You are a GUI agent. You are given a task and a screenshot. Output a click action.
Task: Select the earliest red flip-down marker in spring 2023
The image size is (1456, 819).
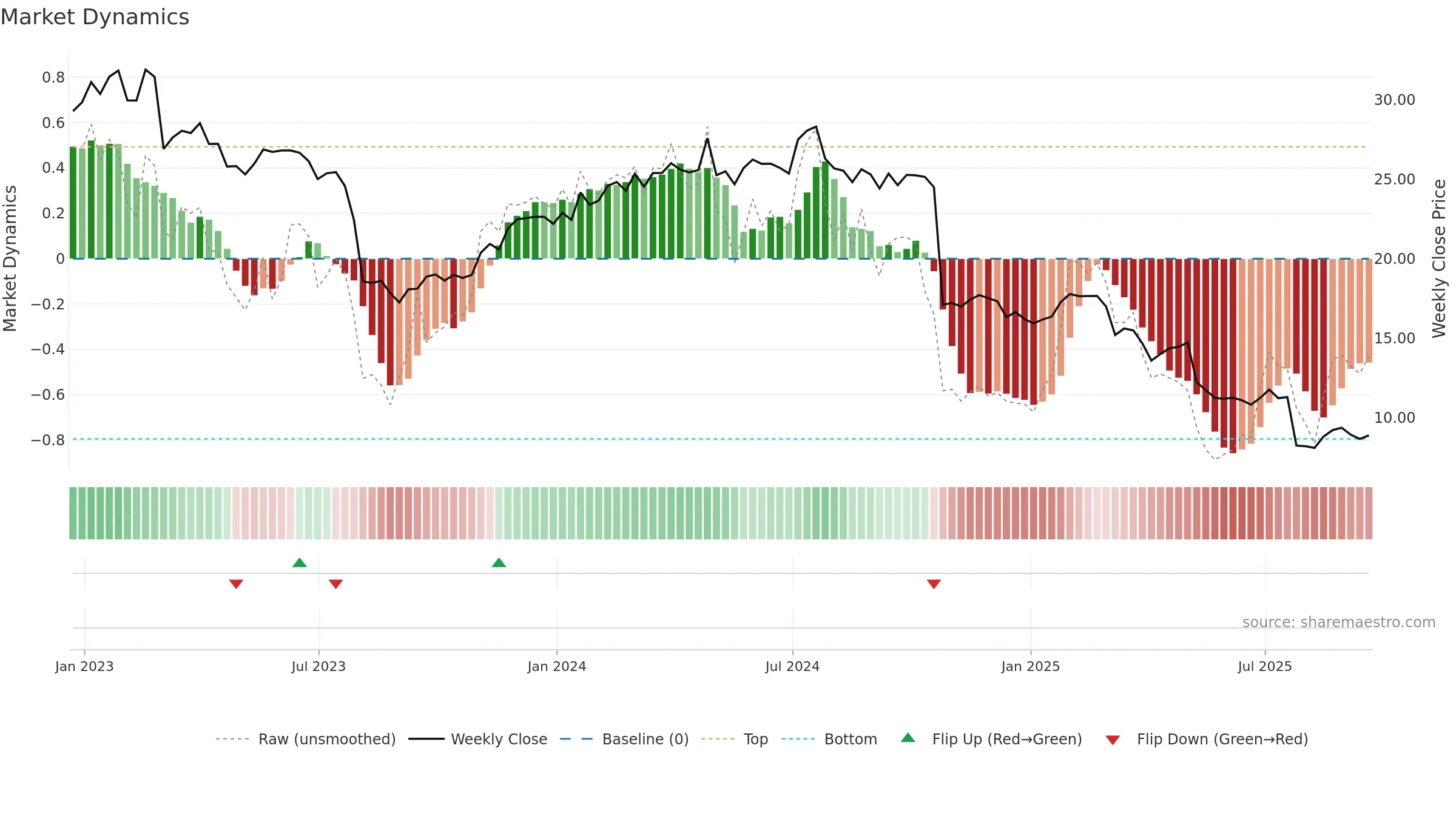[236, 584]
